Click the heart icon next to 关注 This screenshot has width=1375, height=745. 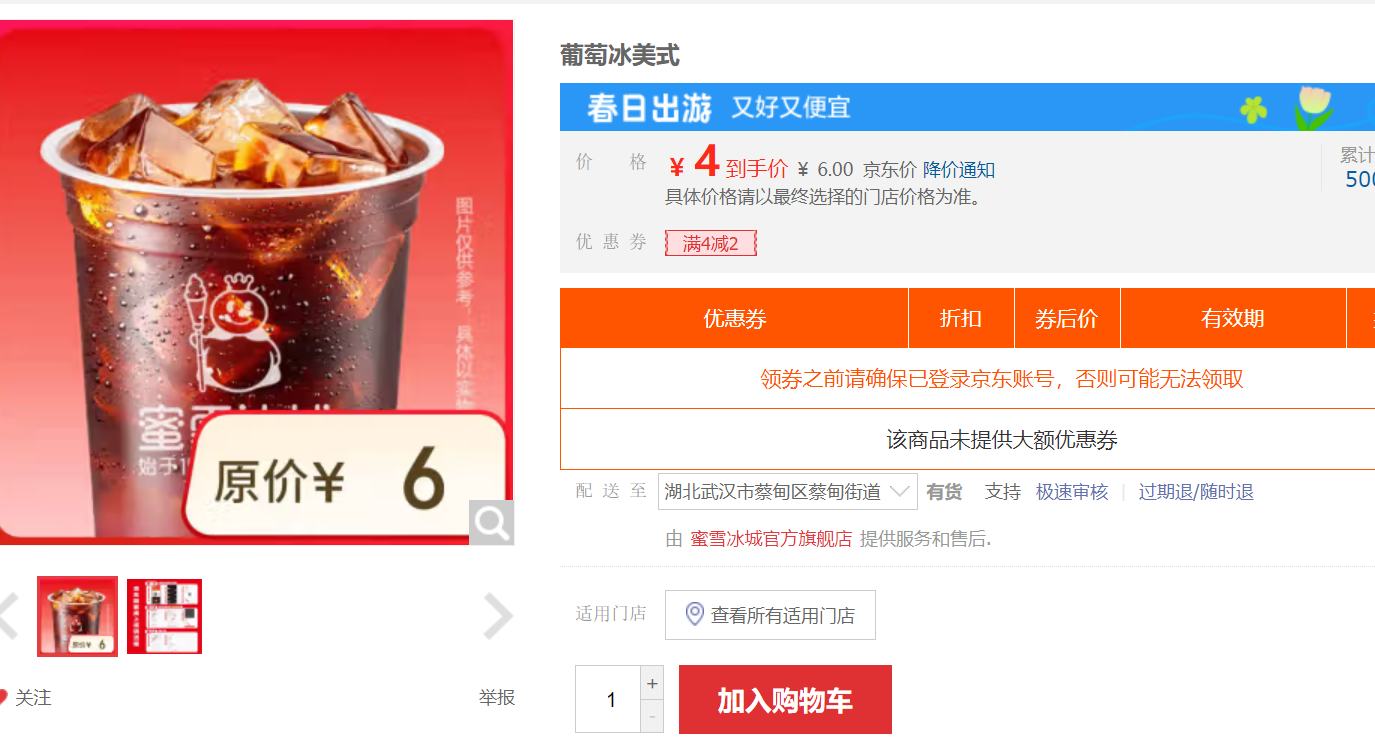[x=2, y=697]
